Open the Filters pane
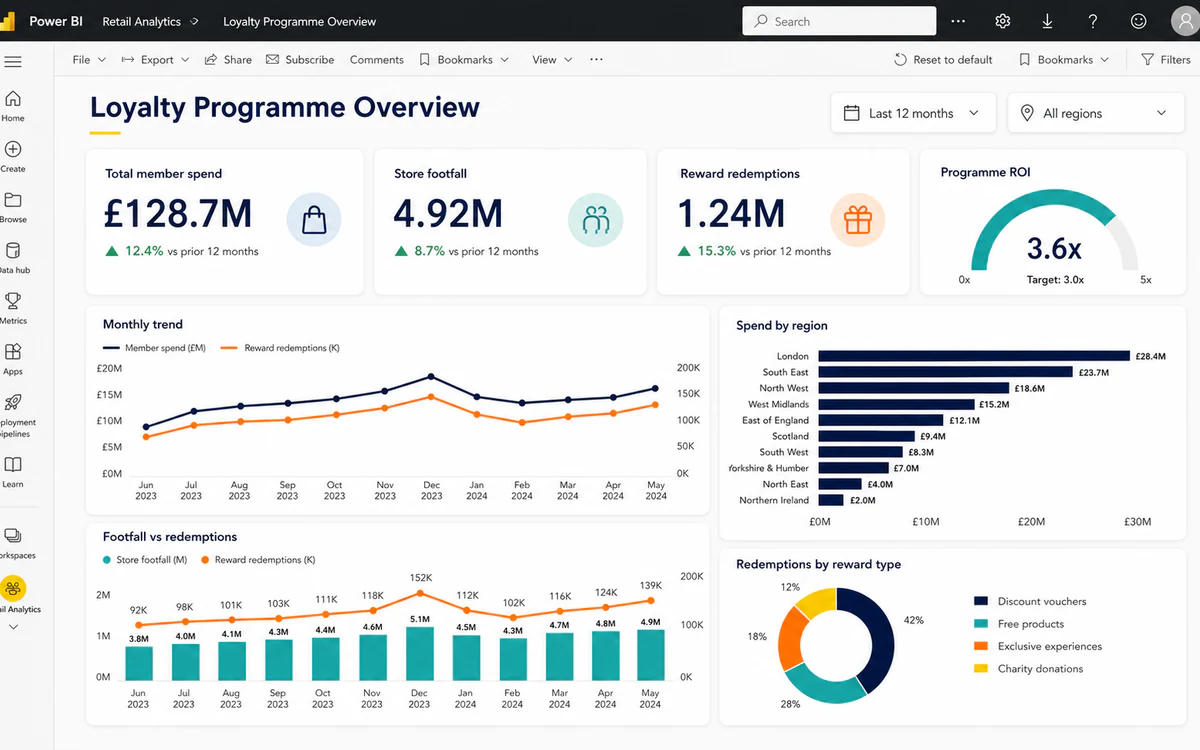The height and width of the screenshot is (750, 1200). (1166, 60)
